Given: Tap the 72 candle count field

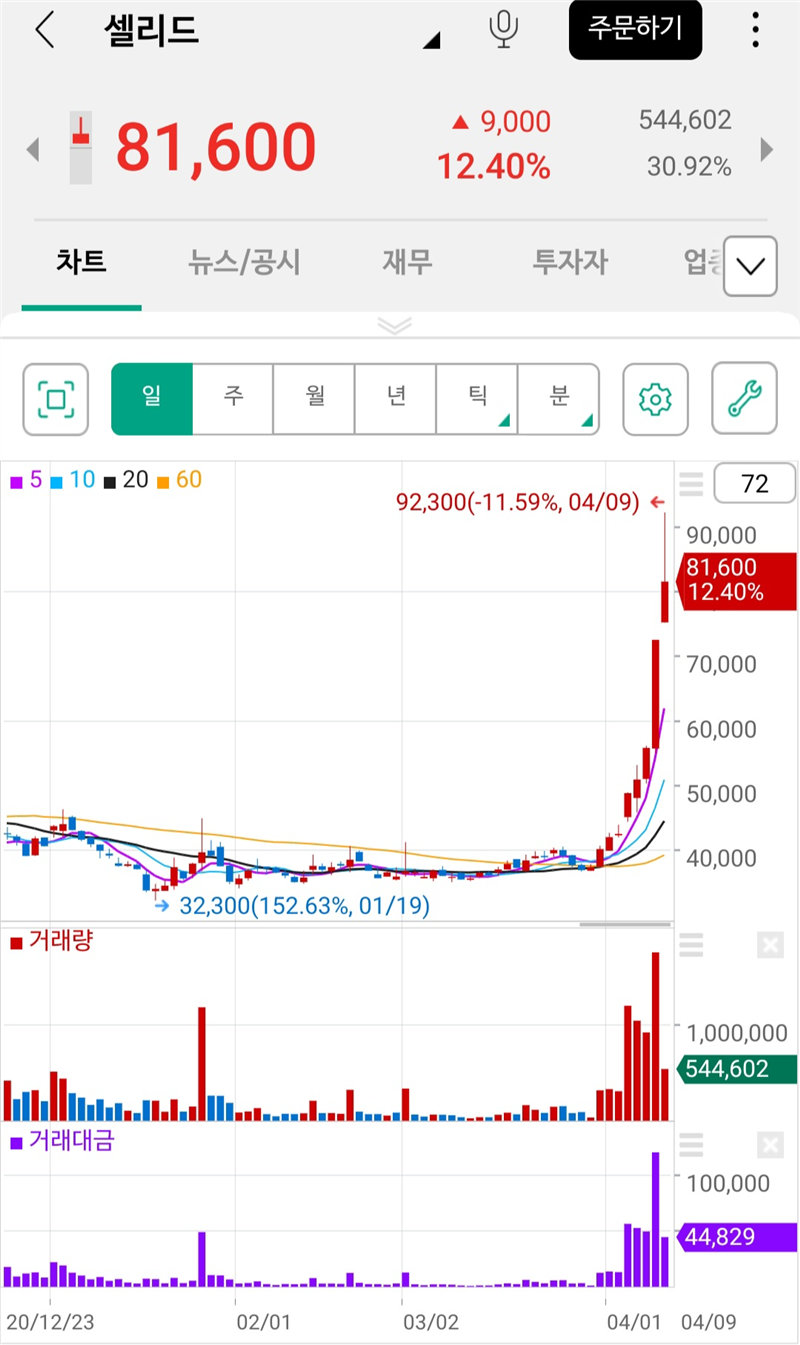Looking at the screenshot, I should pos(755,485).
